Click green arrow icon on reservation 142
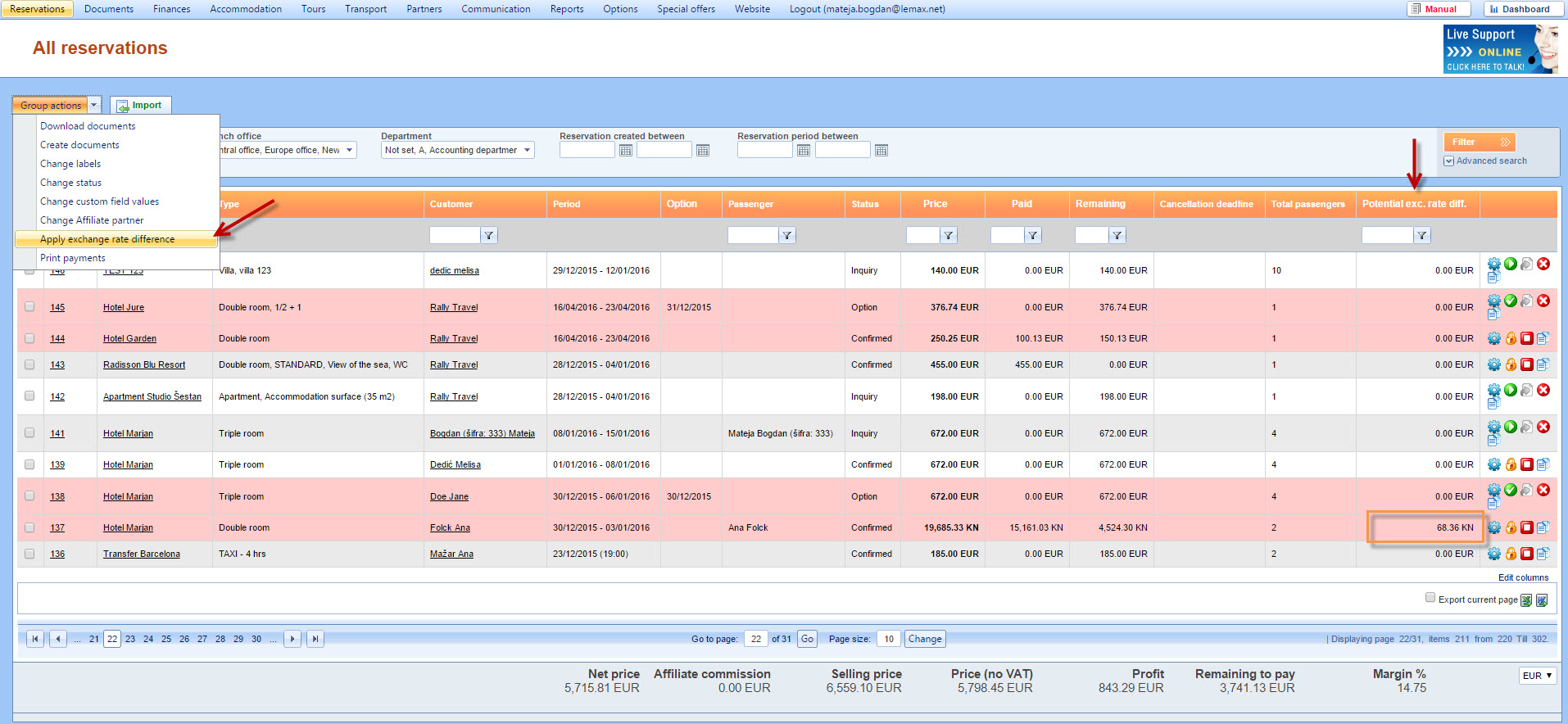1568x724 pixels. 1511,390
